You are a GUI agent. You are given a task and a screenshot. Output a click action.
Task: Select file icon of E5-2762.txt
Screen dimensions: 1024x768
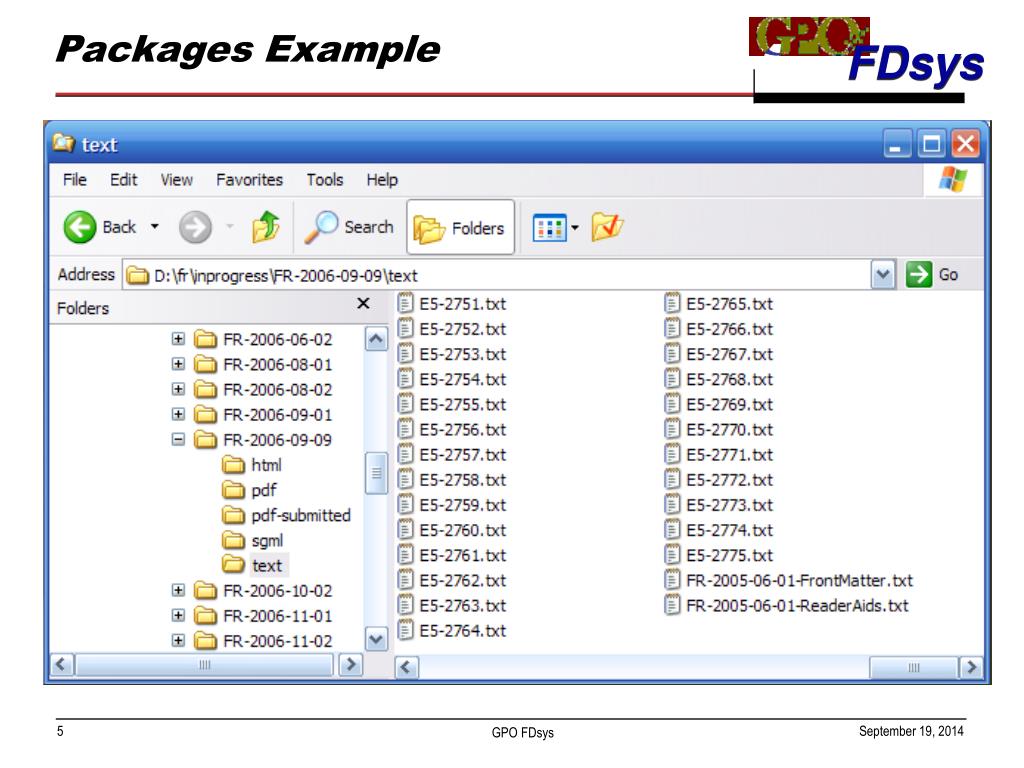click(x=406, y=580)
